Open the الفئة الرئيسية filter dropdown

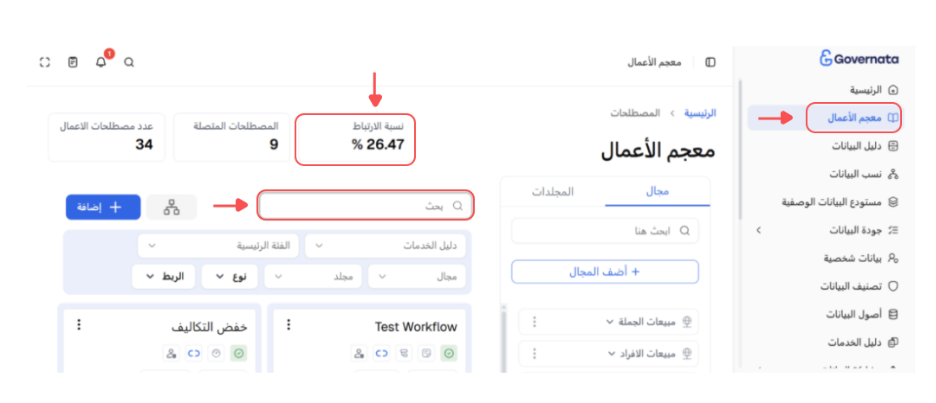218,245
